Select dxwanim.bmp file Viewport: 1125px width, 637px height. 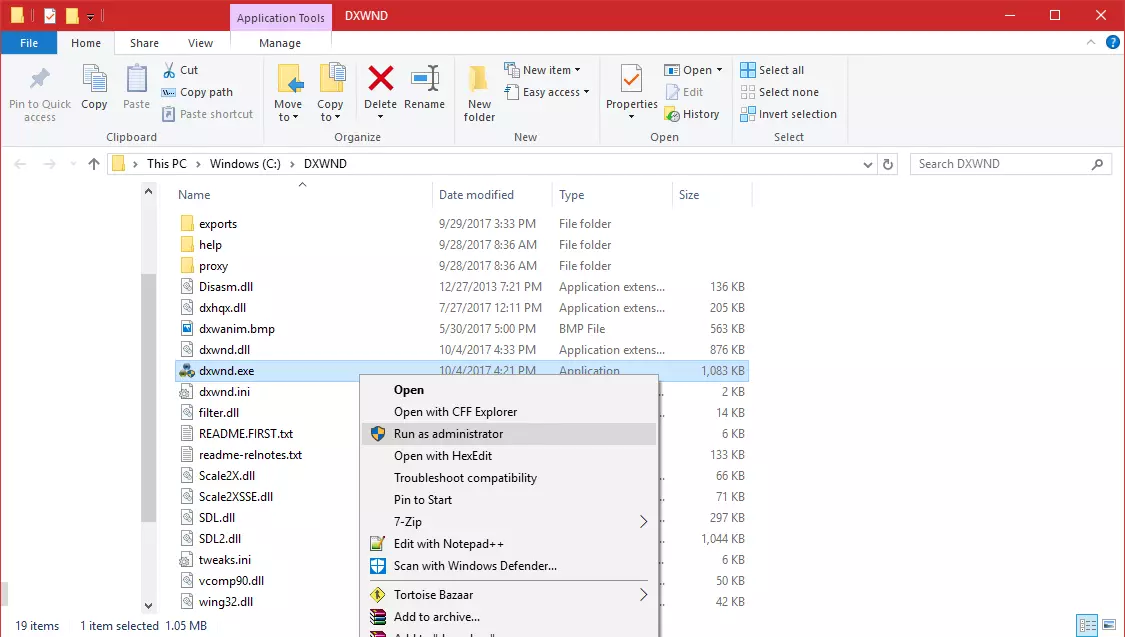pos(236,329)
